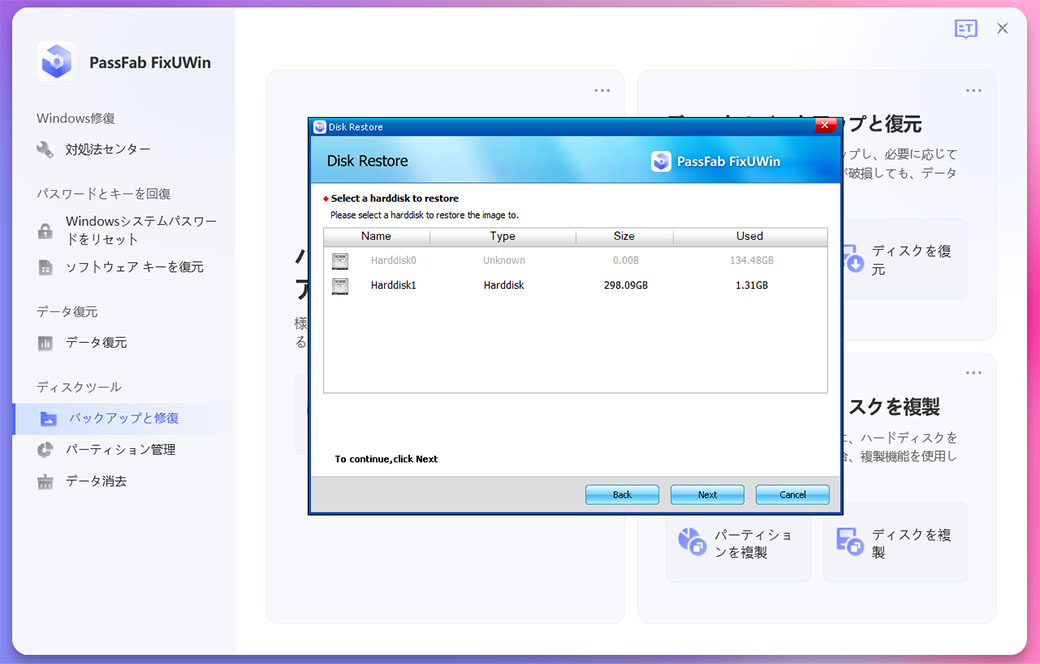Click the Harddisk0 drive icon

coord(340,261)
